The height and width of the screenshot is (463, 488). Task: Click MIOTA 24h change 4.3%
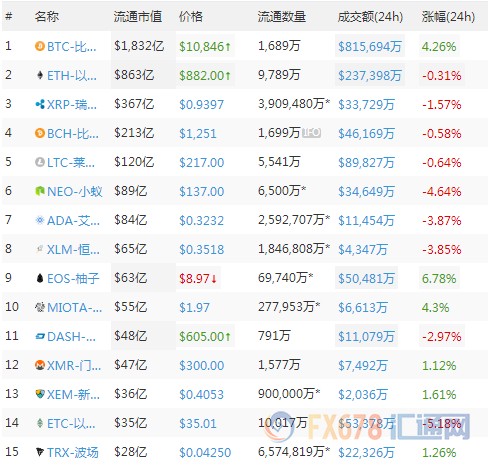[x=435, y=307]
